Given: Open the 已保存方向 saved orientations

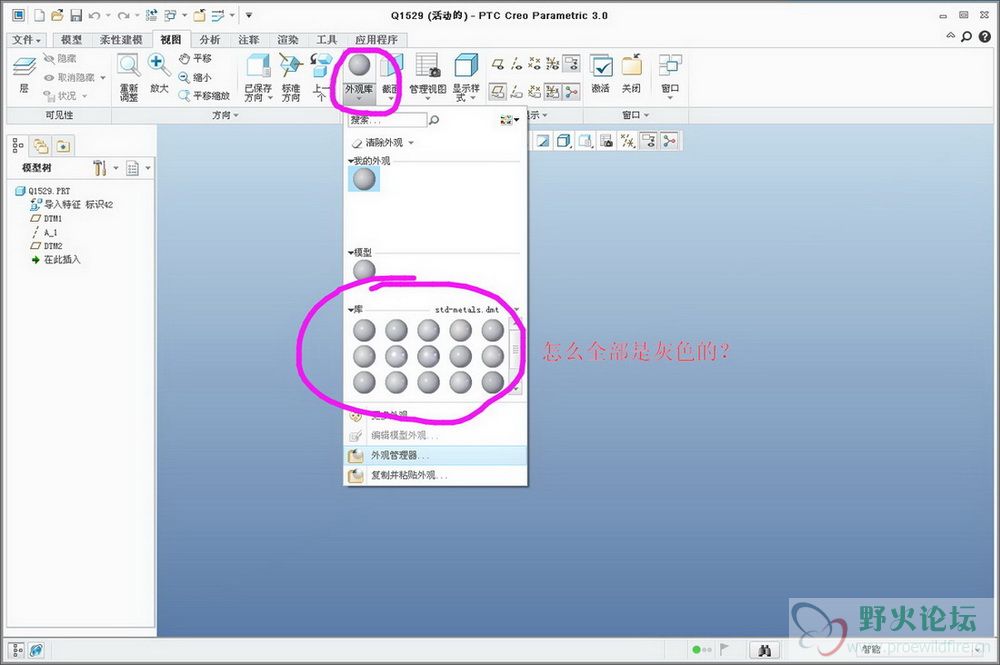Looking at the screenshot, I should [258, 78].
